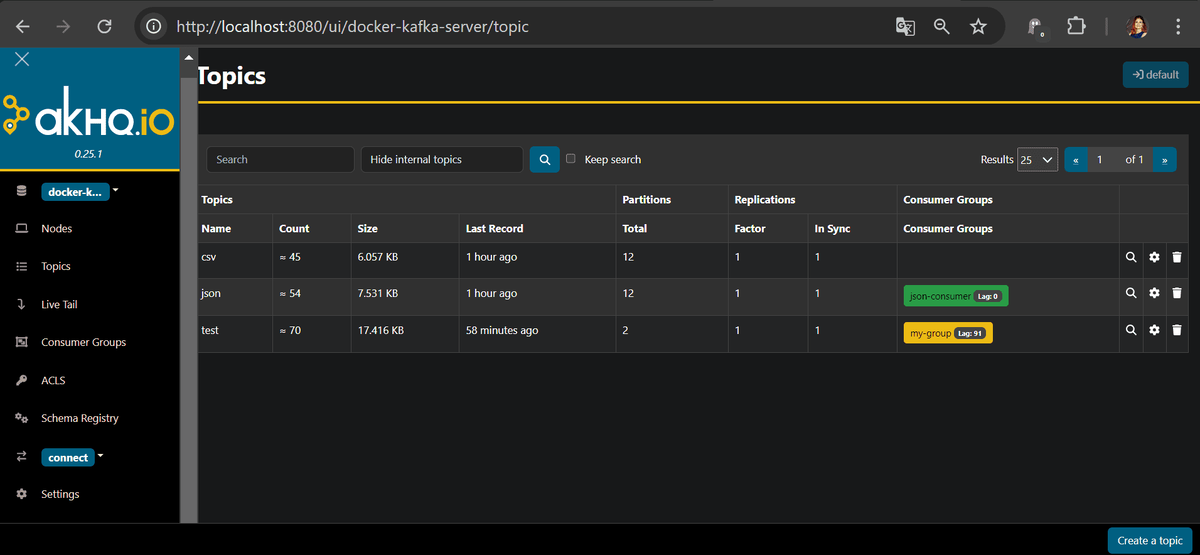Delete the csv topic trash icon
This screenshot has height=555, width=1200.
(x=1177, y=258)
